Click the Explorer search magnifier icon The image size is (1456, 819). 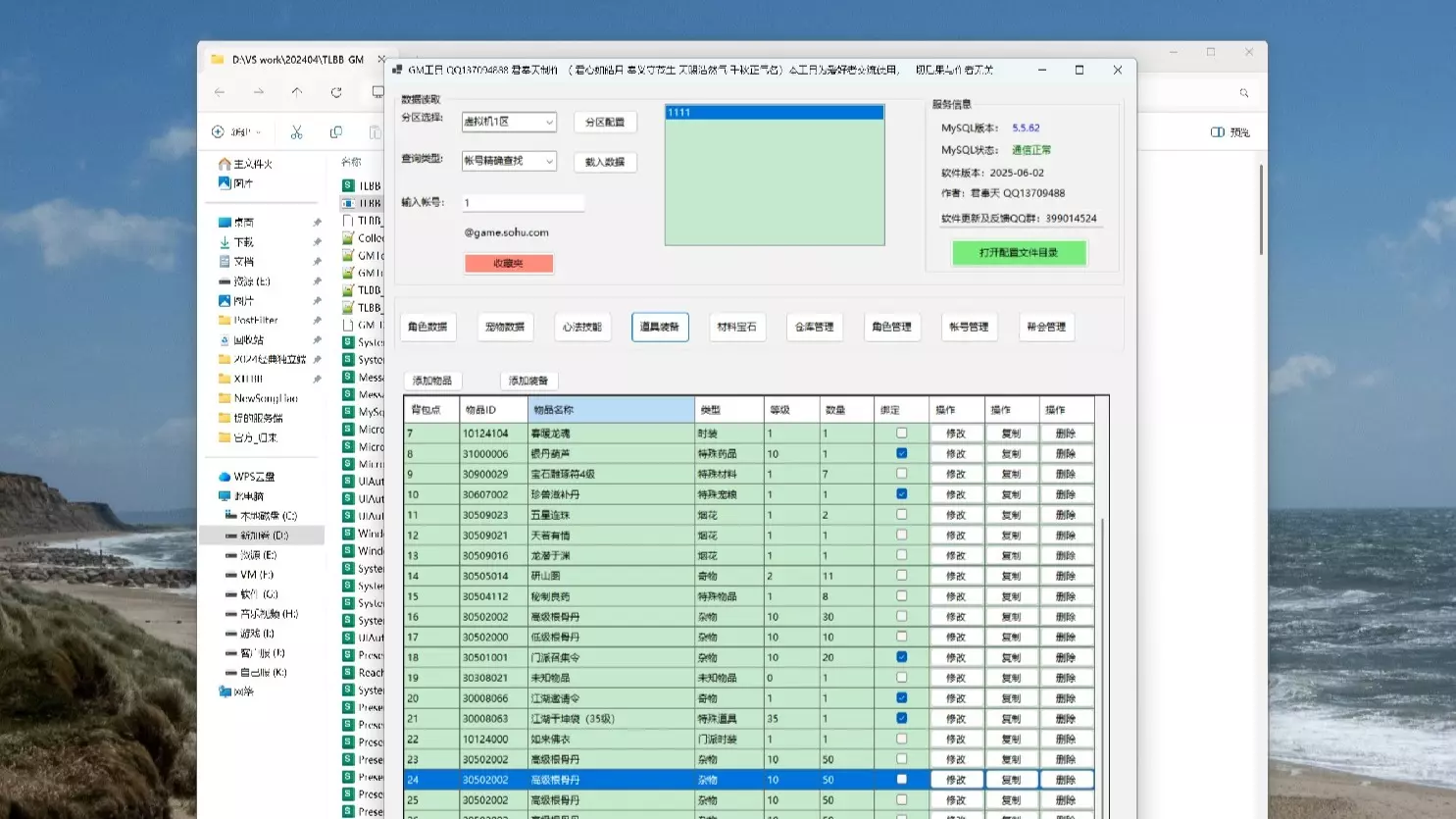point(1244,93)
